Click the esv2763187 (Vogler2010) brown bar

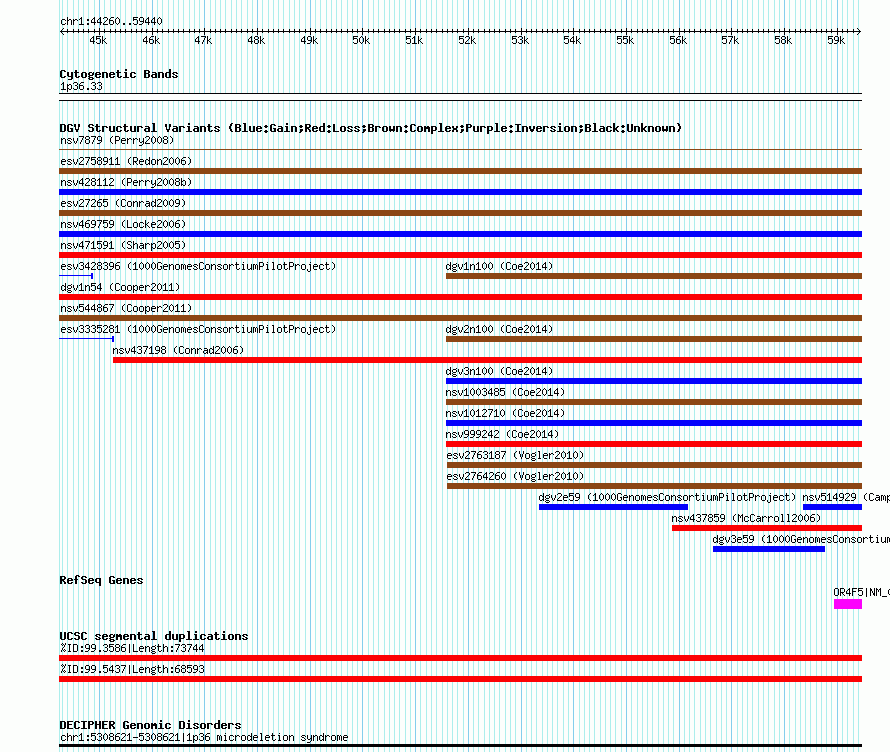pyautogui.click(x=654, y=465)
